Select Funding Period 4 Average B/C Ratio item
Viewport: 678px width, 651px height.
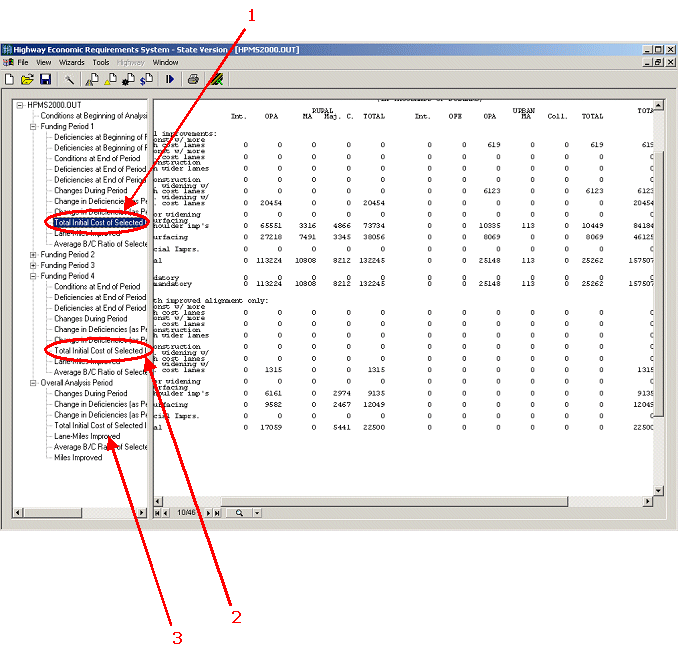point(100,372)
